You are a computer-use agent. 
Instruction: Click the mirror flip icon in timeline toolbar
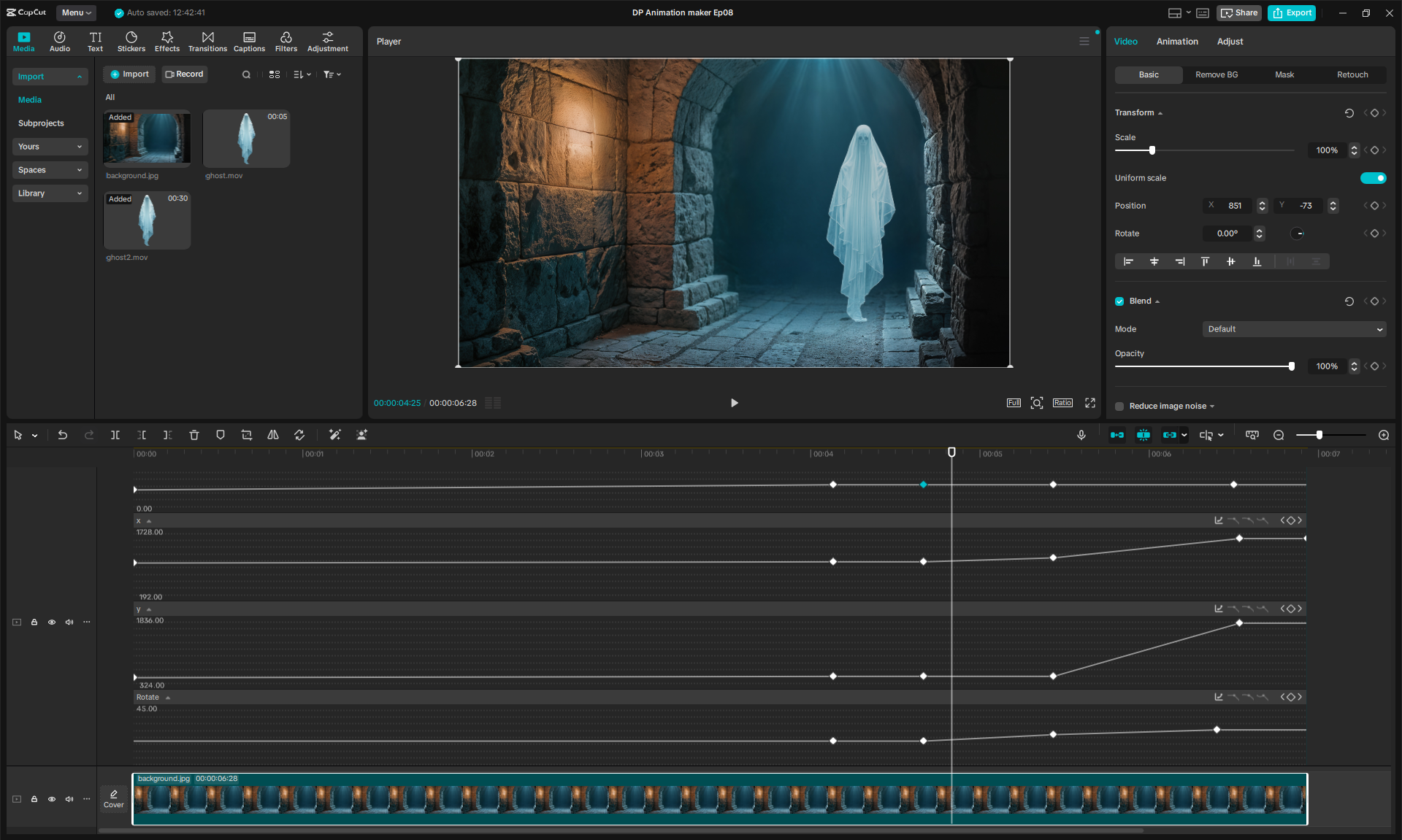[x=273, y=435]
